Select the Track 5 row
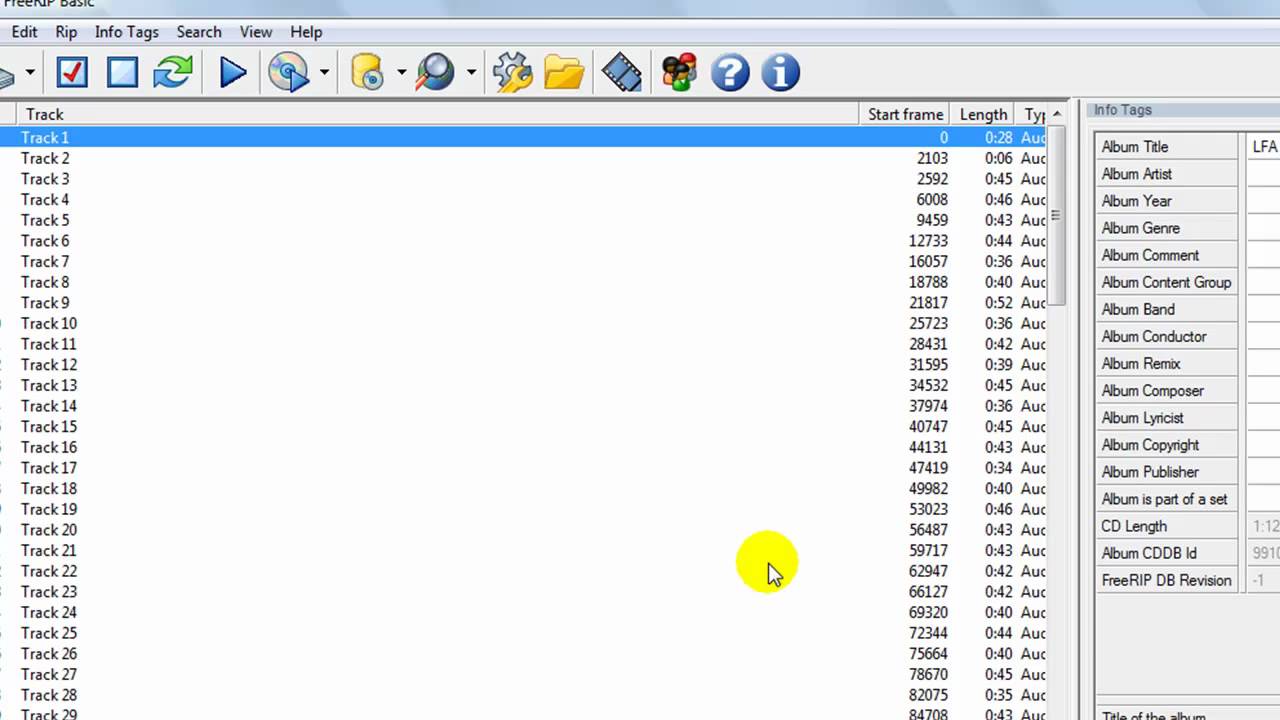The image size is (1280, 720). [523, 220]
